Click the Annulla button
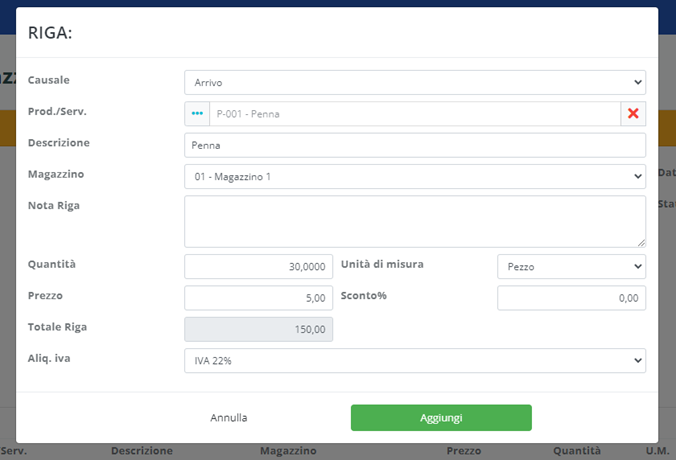Image resolution: width=676 pixels, height=460 pixels. pyautogui.click(x=229, y=418)
